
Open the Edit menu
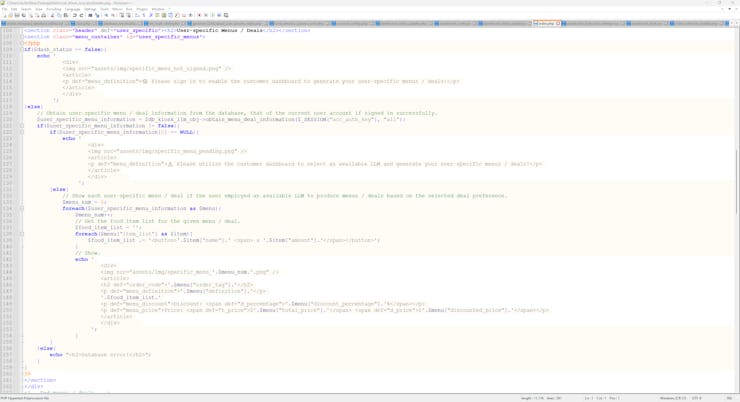pos(14,9)
